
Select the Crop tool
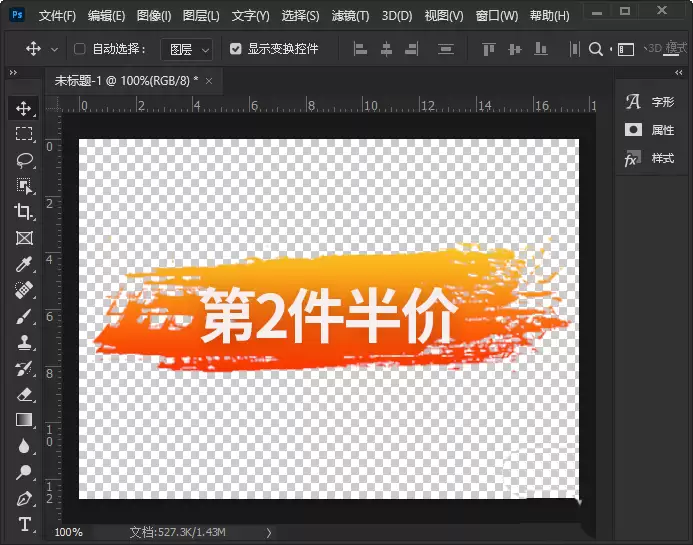(x=23, y=212)
